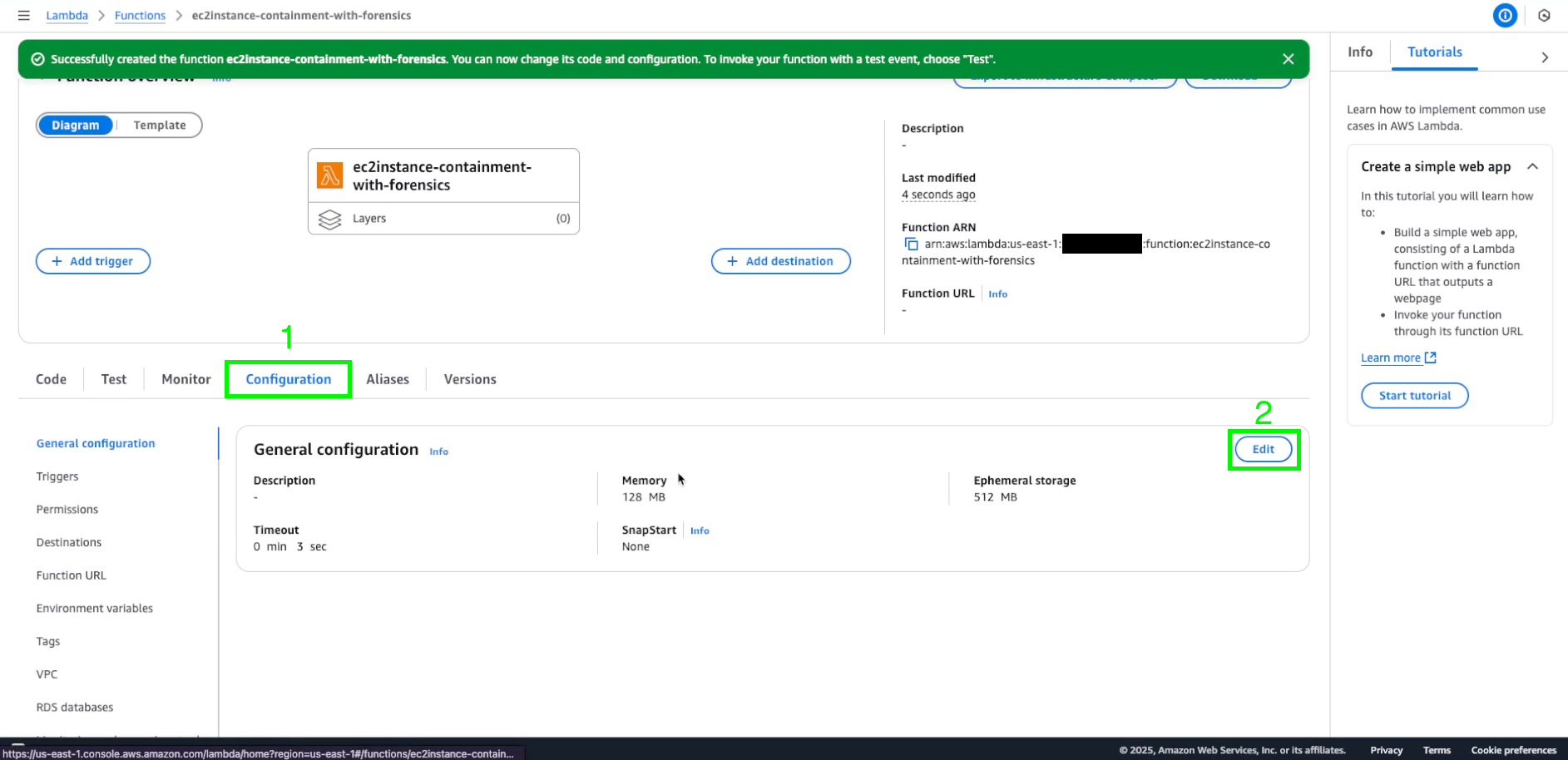1568x760 pixels.
Task: Click the Layers stack icon
Action: click(x=330, y=219)
